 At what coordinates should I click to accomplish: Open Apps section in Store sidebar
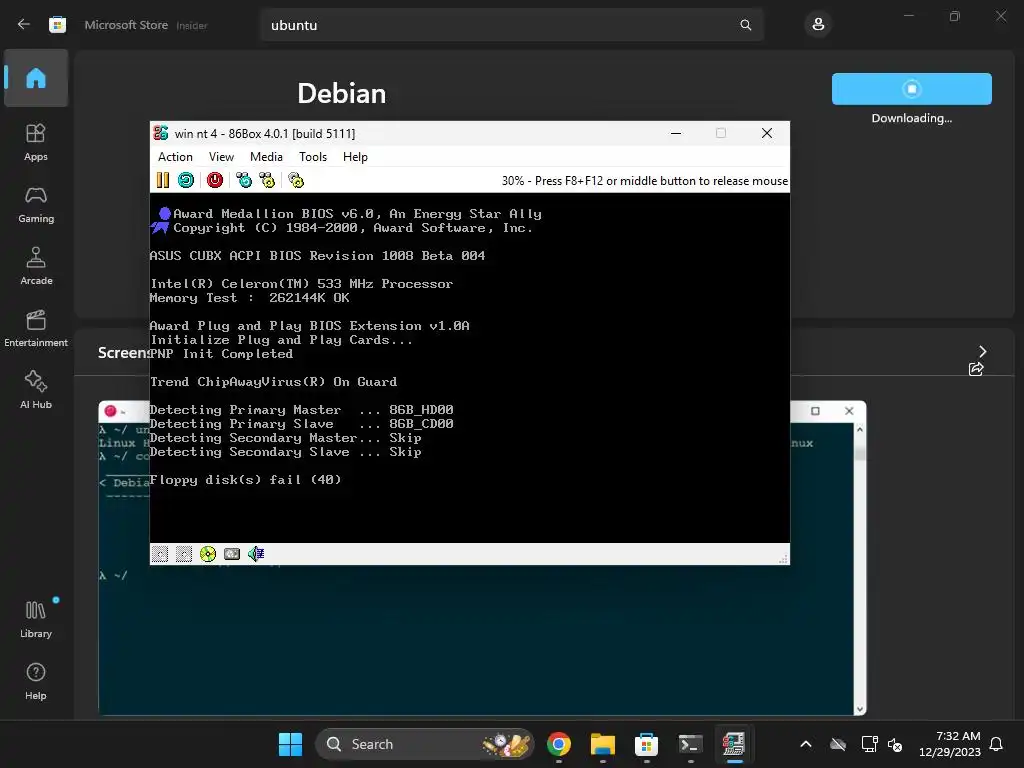[36, 142]
